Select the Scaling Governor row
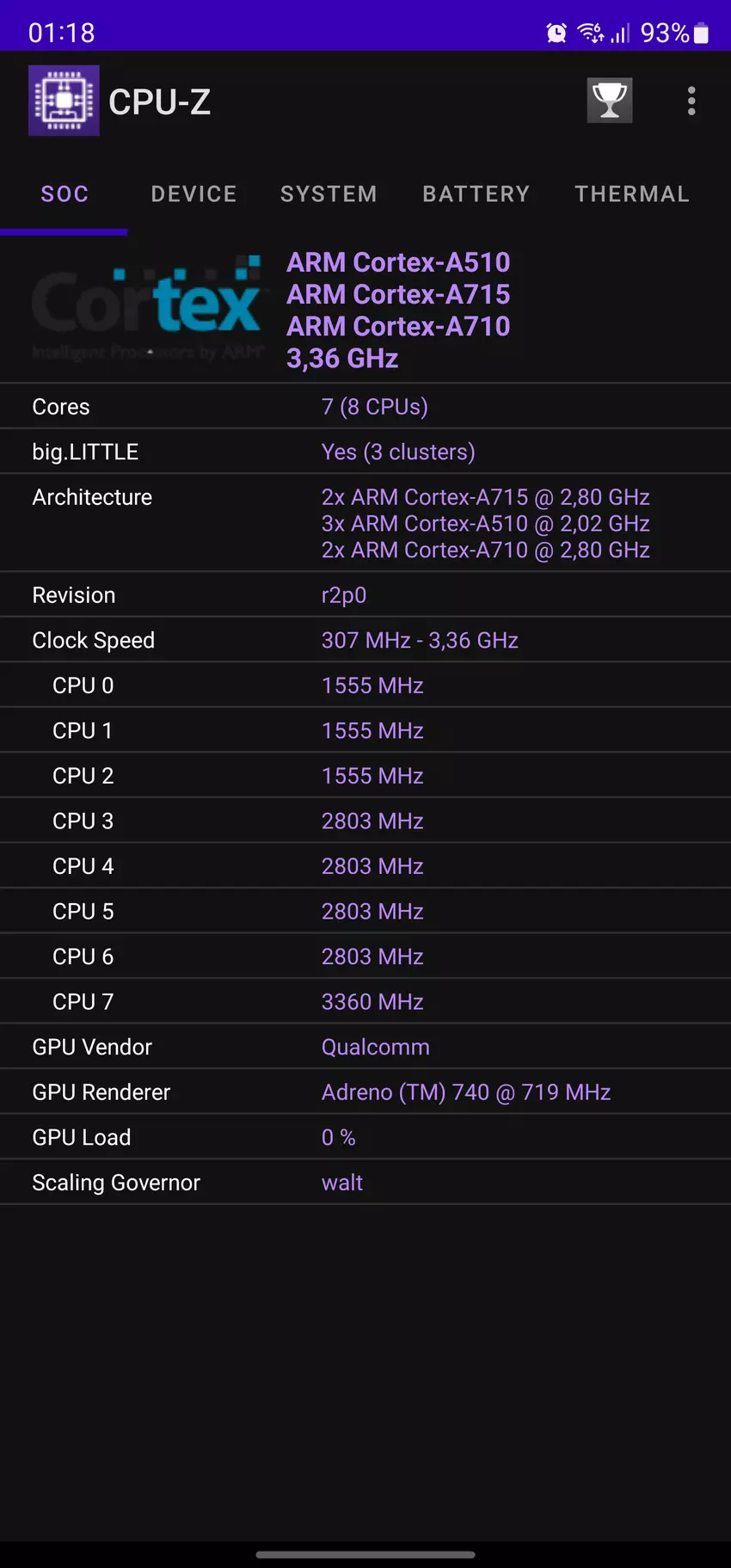731x1568 pixels. point(365,1183)
